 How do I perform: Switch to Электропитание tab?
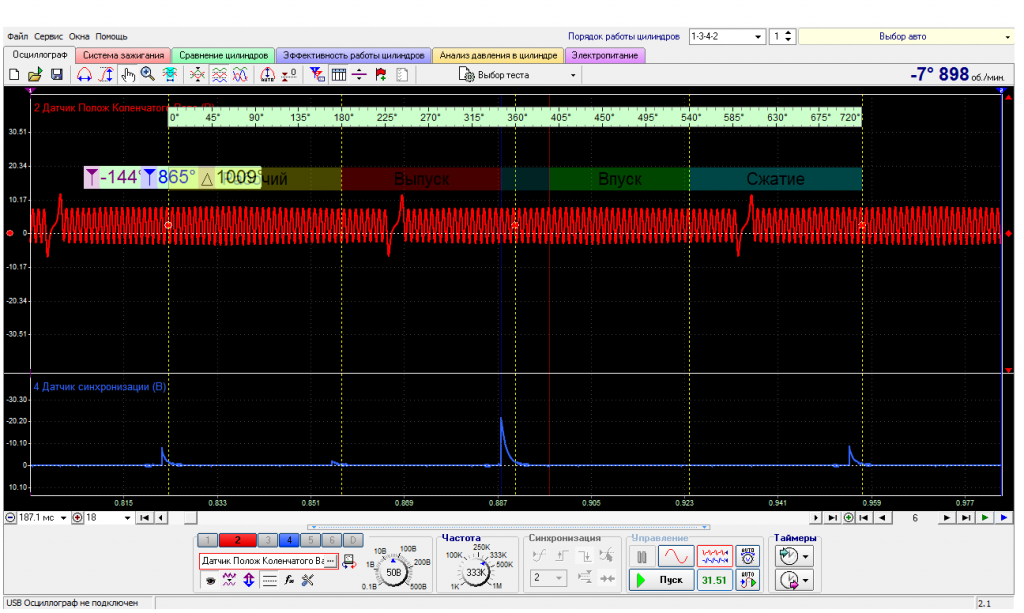click(x=605, y=55)
